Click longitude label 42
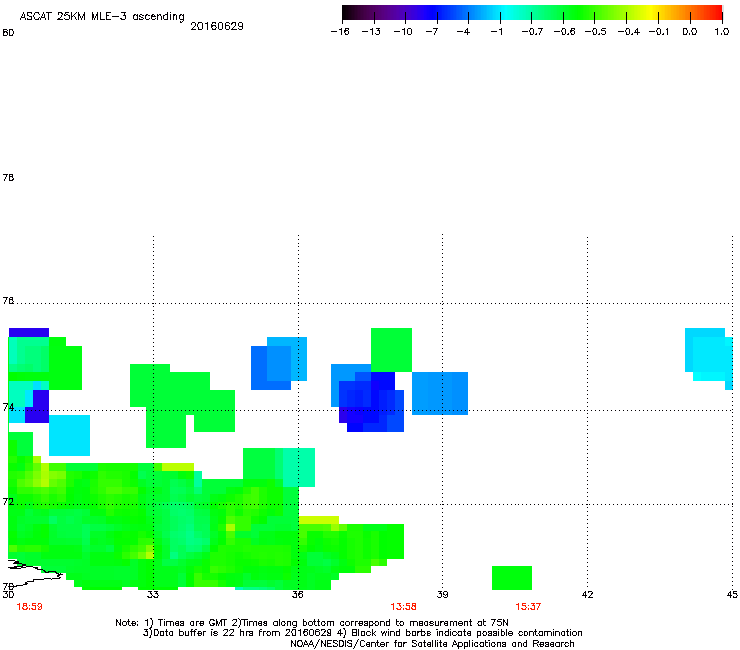 pos(587,594)
